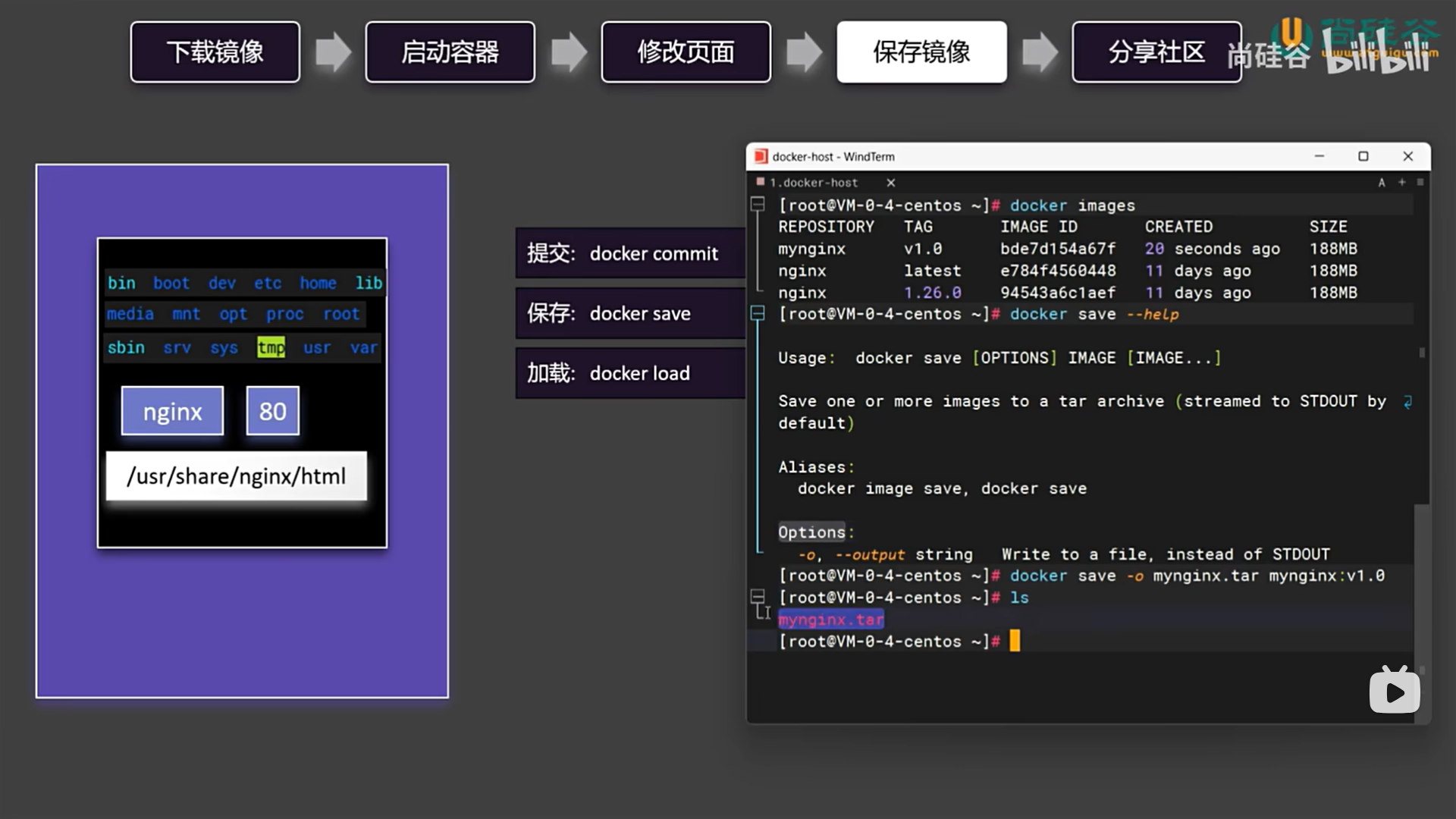The height and width of the screenshot is (819, 1456).
Task: Select the 修改页面 step box
Action: pyautogui.click(x=686, y=52)
